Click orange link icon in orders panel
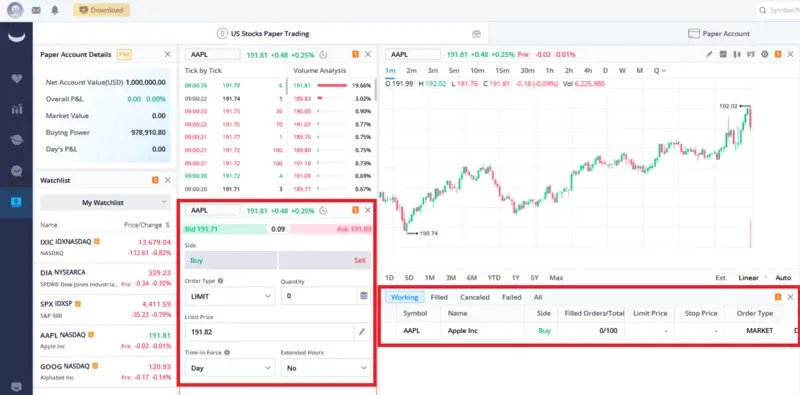The height and width of the screenshot is (395, 800). pos(778,297)
